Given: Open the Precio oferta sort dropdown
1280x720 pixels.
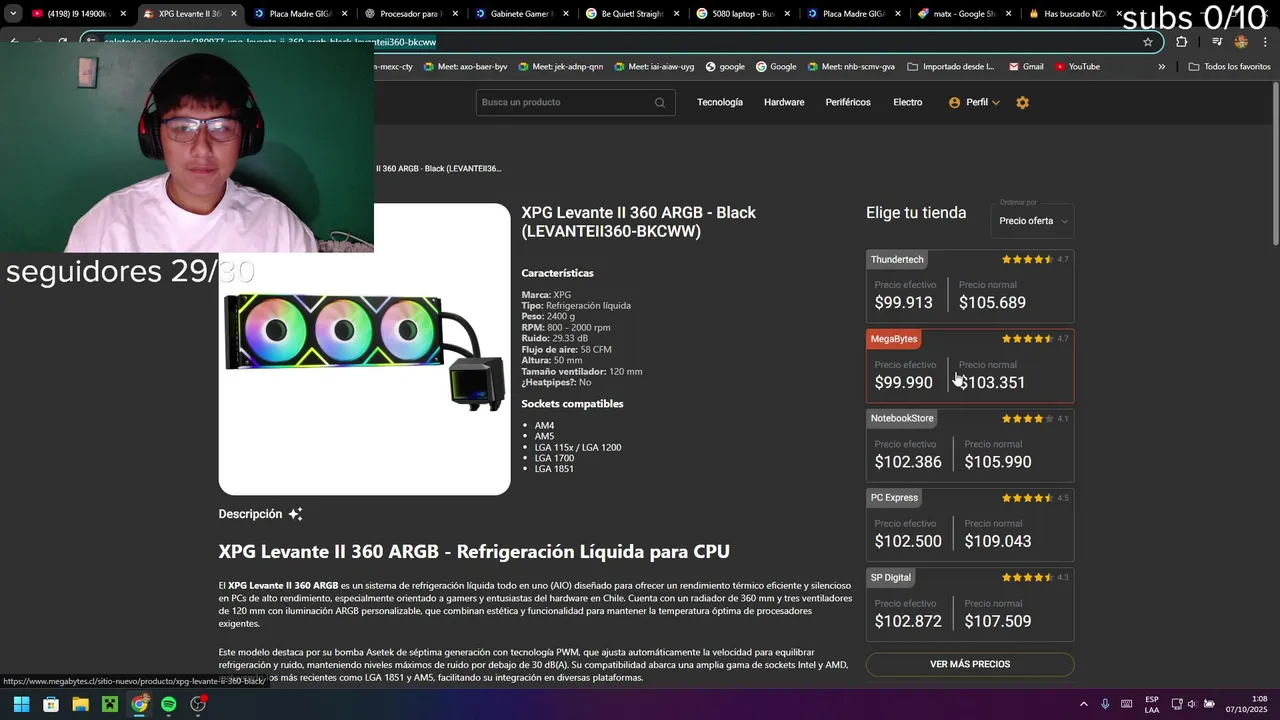Looking at the screenshot, I should (1033, 221).
